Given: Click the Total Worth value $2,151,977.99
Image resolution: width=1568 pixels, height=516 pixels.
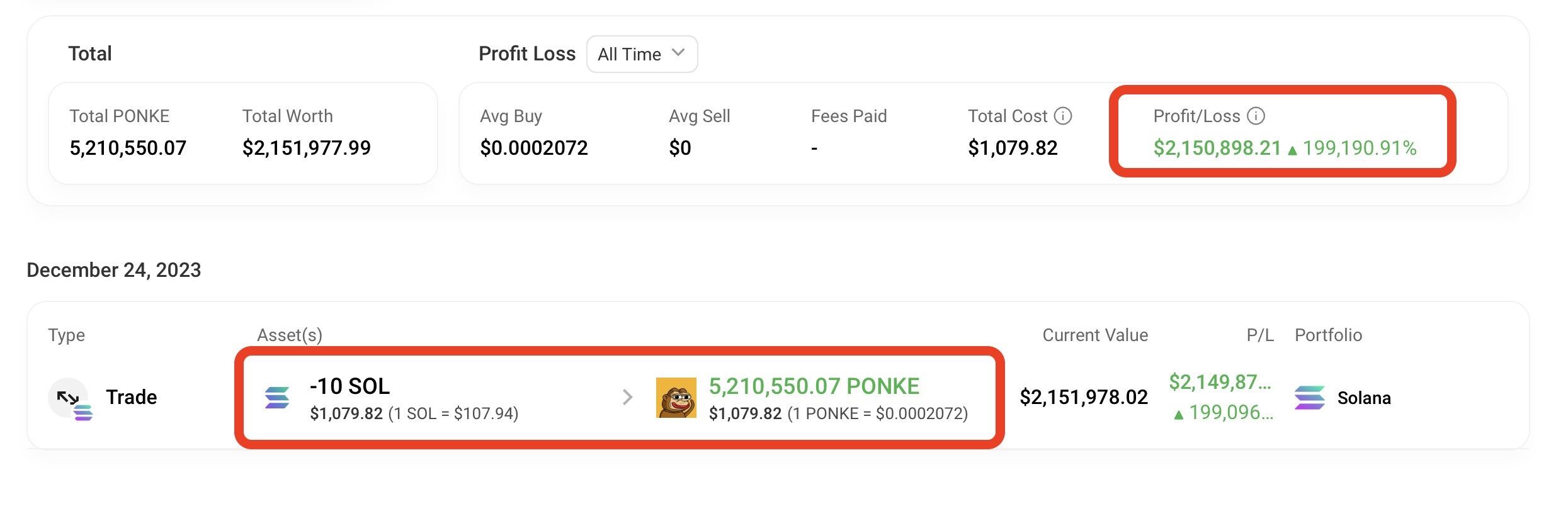Looking at the screenshot, I should click(306, 148).
